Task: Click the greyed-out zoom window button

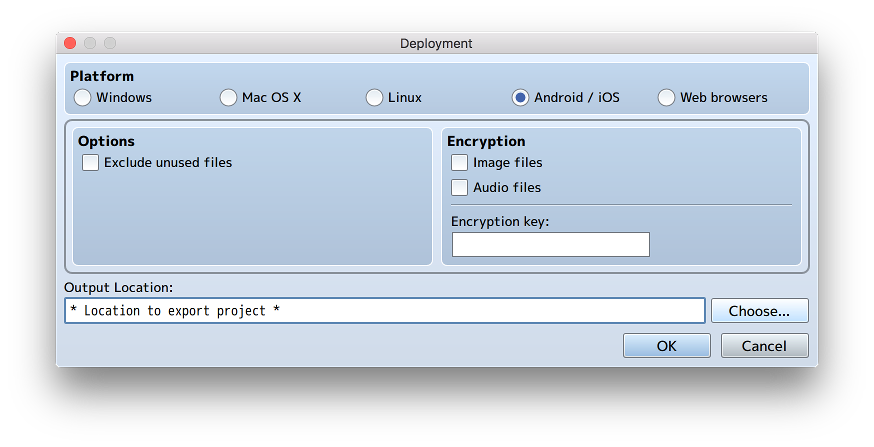Action: coord(110,44)
